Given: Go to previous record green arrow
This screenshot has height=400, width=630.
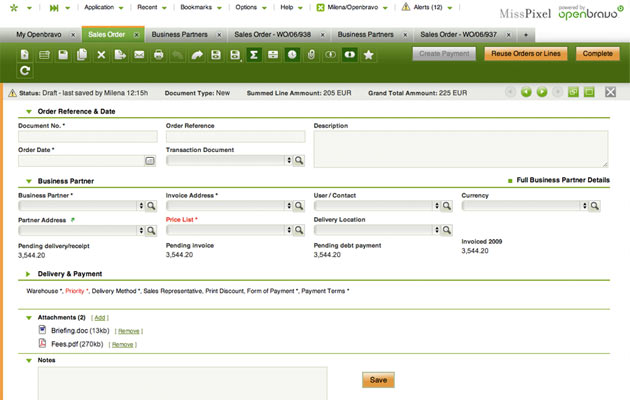Looking at the screenshot, I should [x=526, y=92].
